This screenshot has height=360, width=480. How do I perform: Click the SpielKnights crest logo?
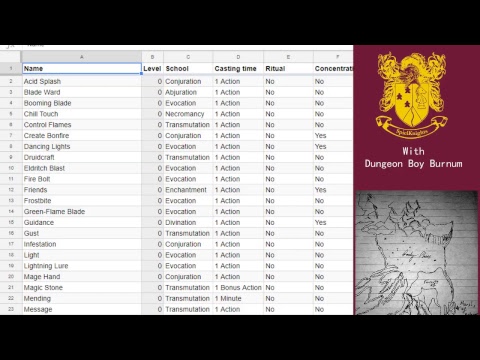[x=412, y=95]
